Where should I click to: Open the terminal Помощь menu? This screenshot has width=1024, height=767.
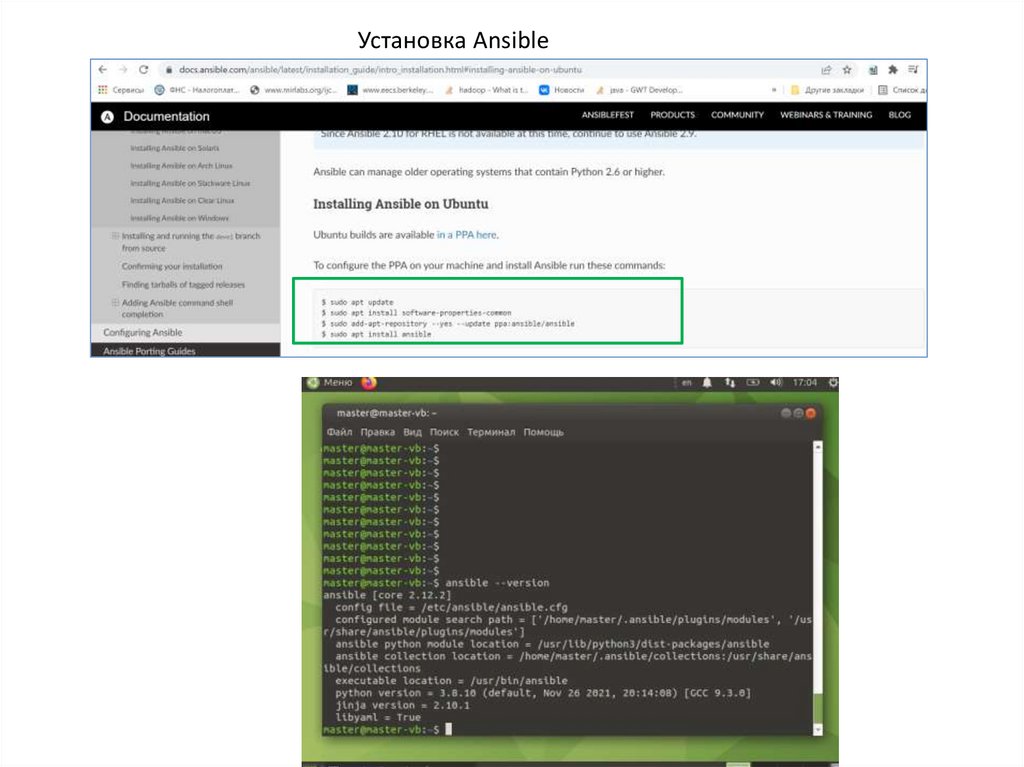[543, 432]
